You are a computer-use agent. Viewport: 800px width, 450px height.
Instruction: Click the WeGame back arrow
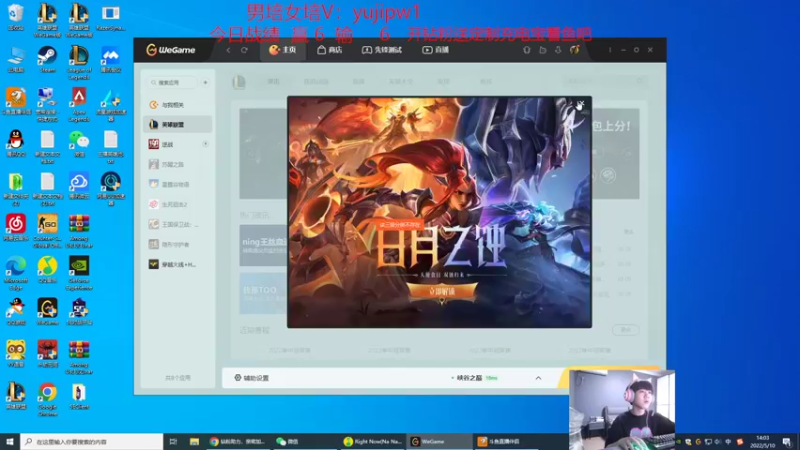(229, 50)
